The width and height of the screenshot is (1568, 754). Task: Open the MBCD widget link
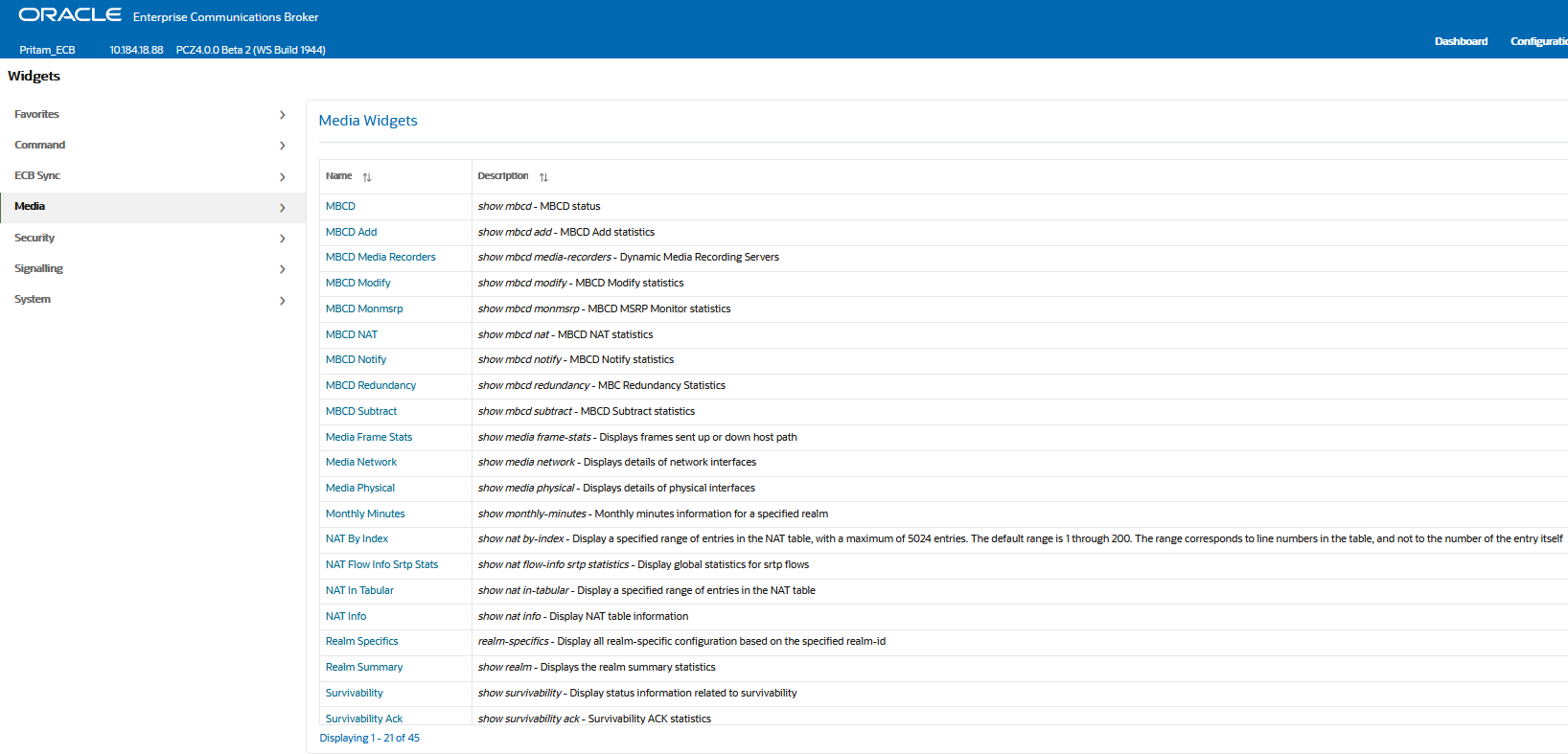tap(340, 206)
